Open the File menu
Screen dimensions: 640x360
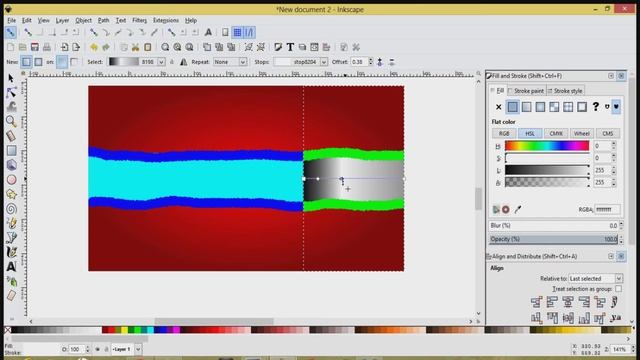point(11,20)
